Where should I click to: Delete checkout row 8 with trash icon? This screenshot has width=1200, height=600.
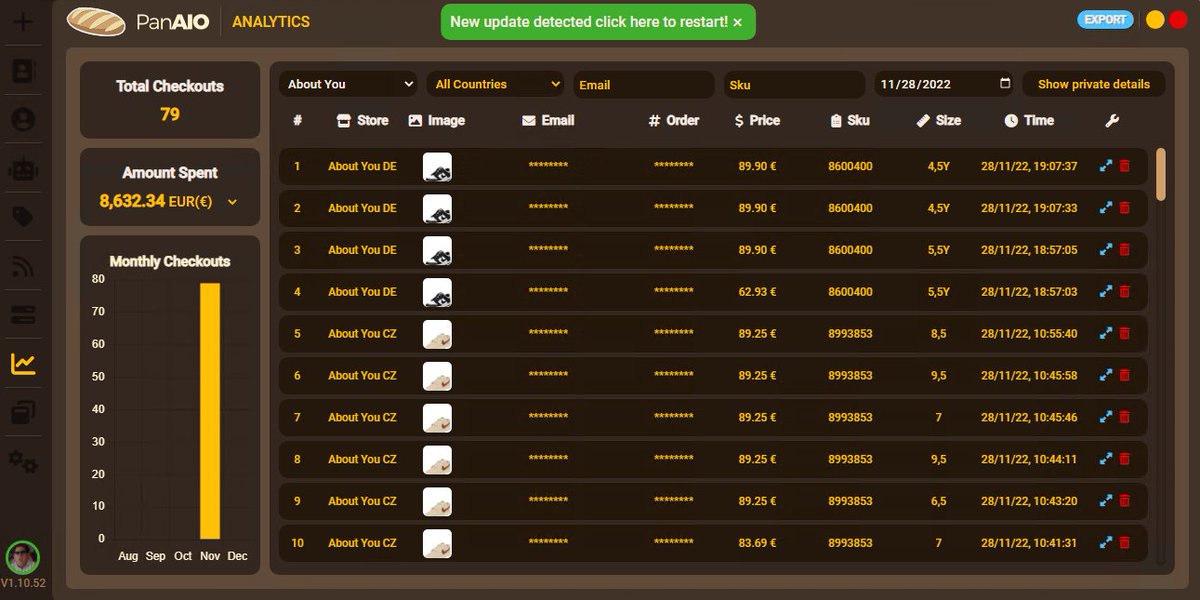click(x=1124, y=459)
